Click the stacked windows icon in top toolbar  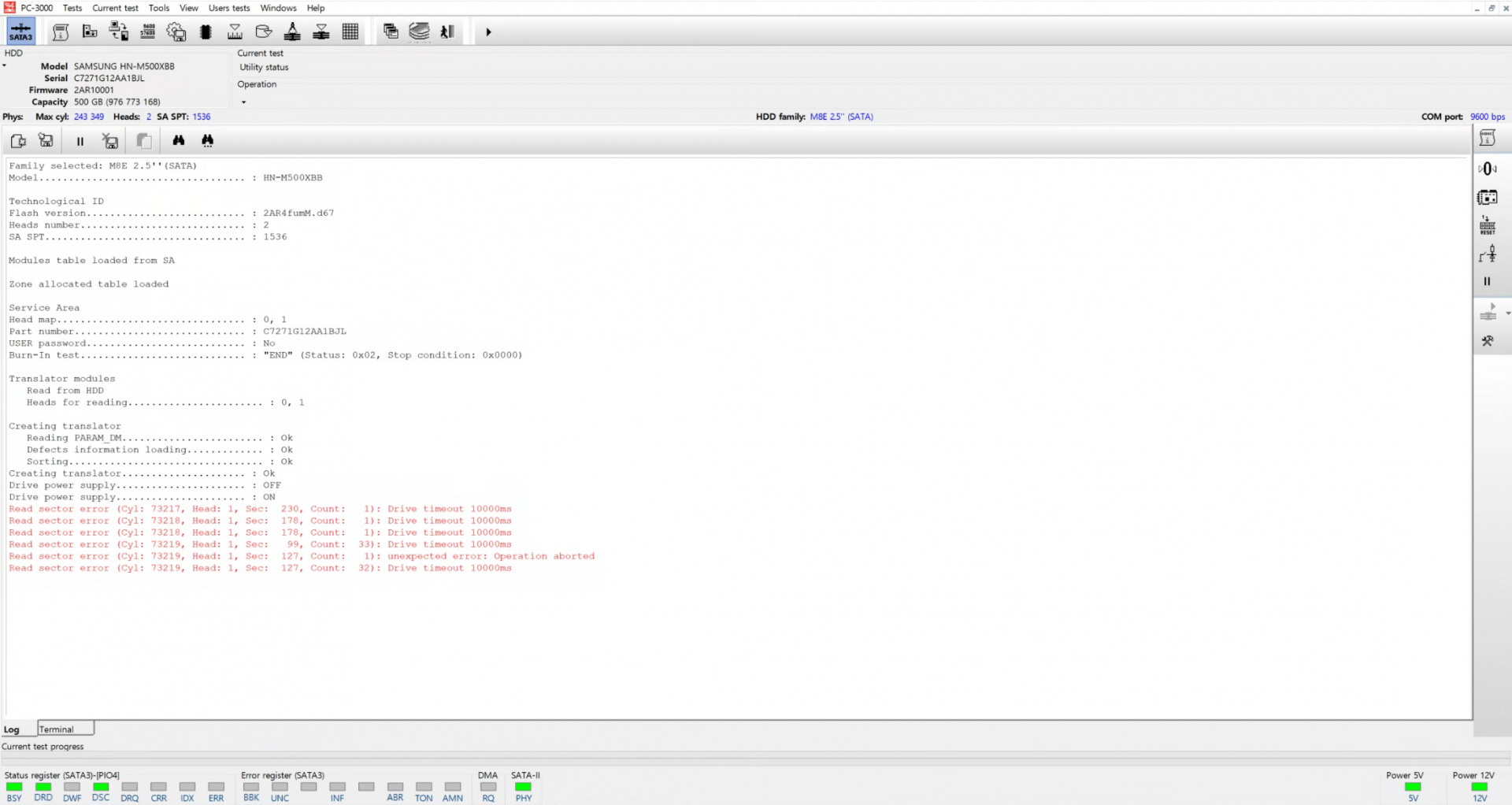point(391,32)
